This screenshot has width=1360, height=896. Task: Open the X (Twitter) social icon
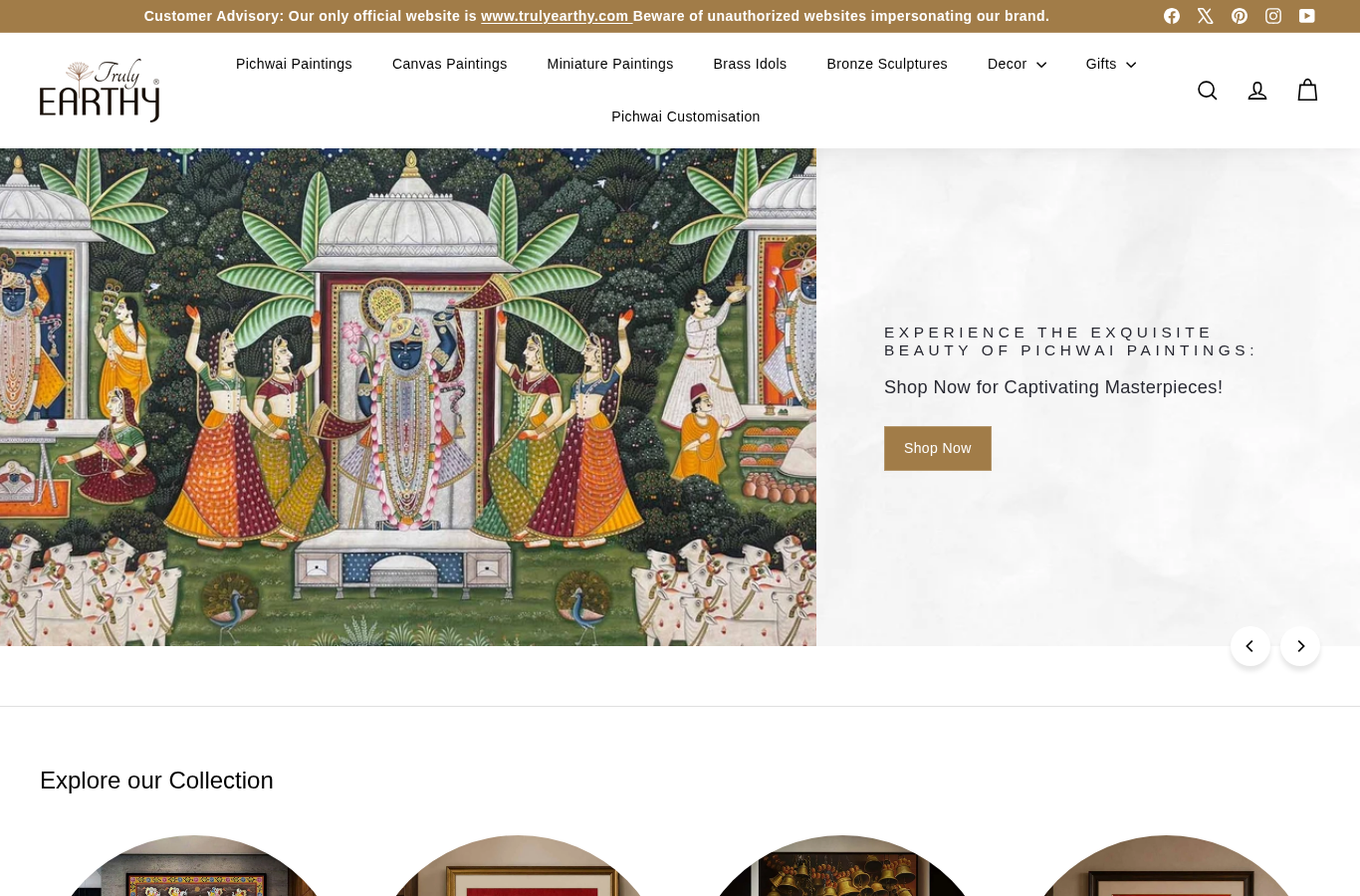[x=1206, y=16]
